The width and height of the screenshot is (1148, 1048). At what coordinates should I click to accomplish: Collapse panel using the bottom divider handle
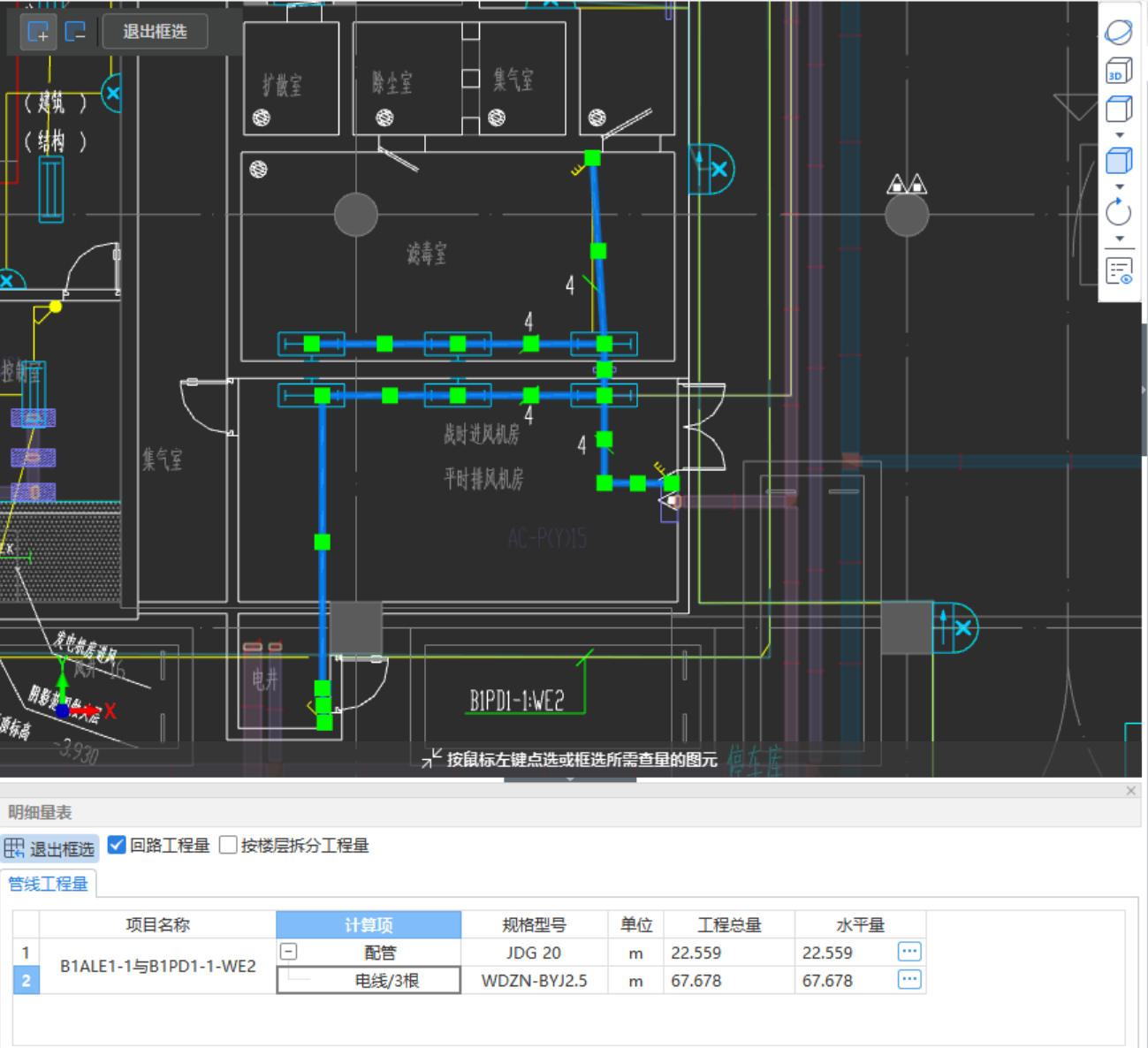tap(570, 779)
